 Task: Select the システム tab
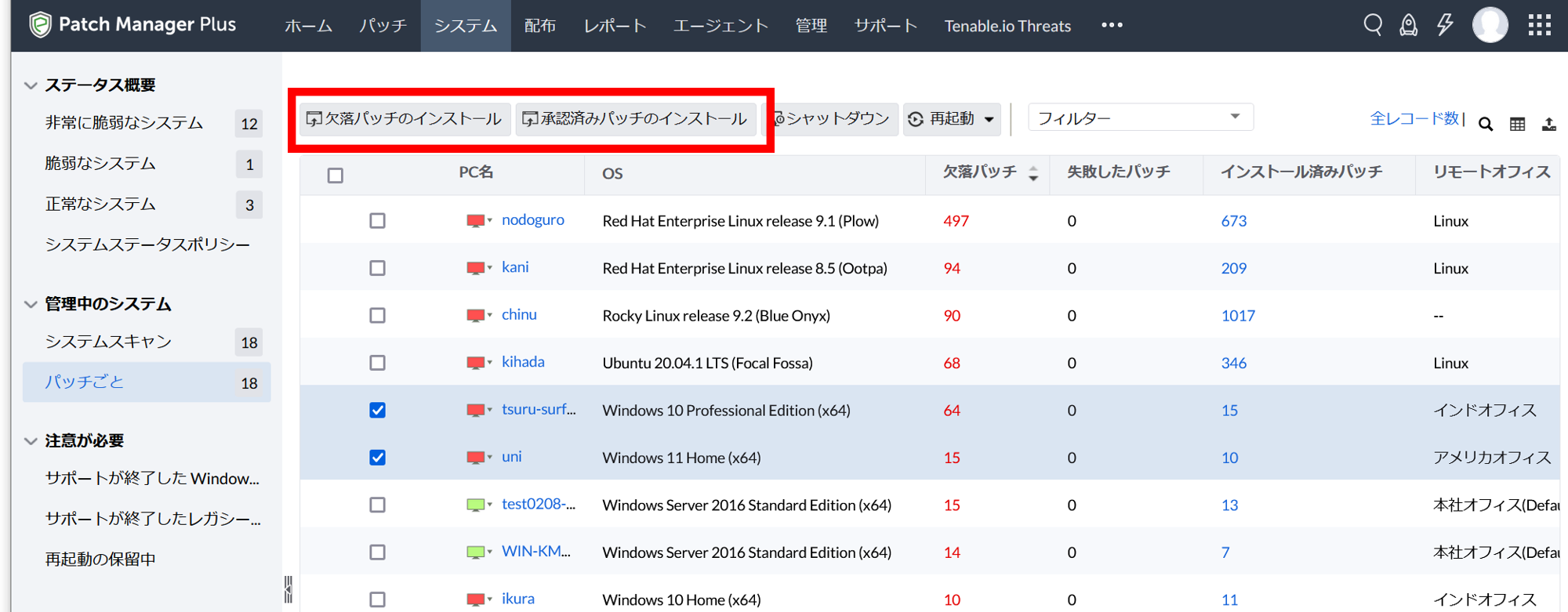[466, 26]
